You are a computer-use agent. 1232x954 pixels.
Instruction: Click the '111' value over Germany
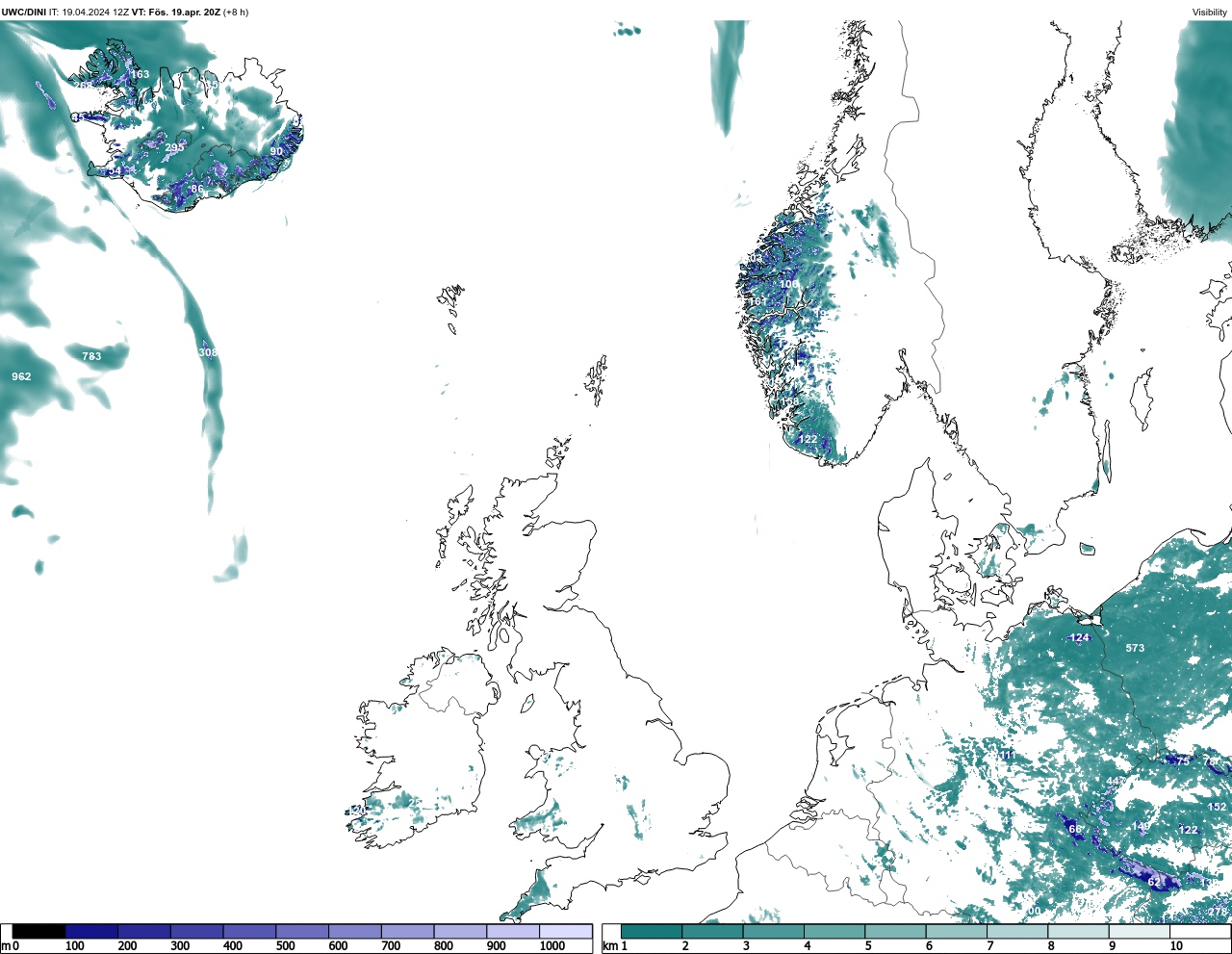(1007, 755)
